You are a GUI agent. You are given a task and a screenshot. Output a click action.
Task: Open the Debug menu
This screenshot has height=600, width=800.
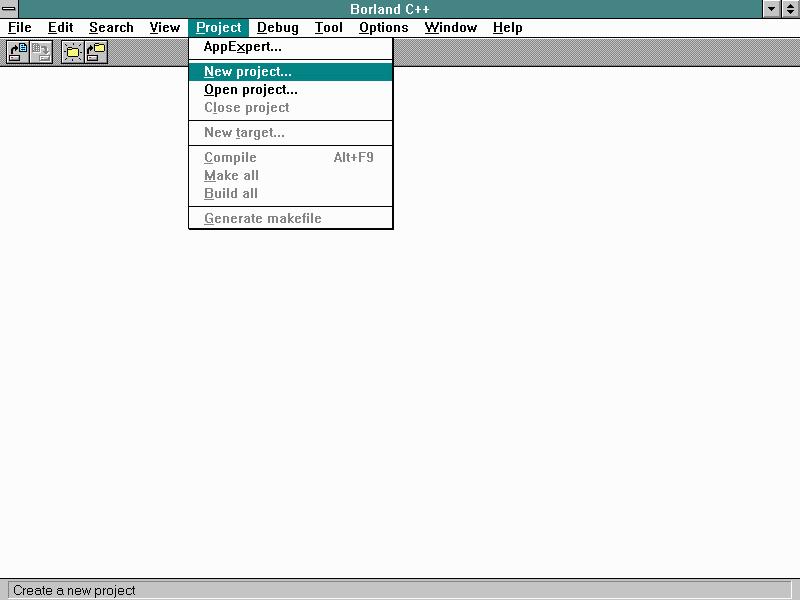(278, 28)
